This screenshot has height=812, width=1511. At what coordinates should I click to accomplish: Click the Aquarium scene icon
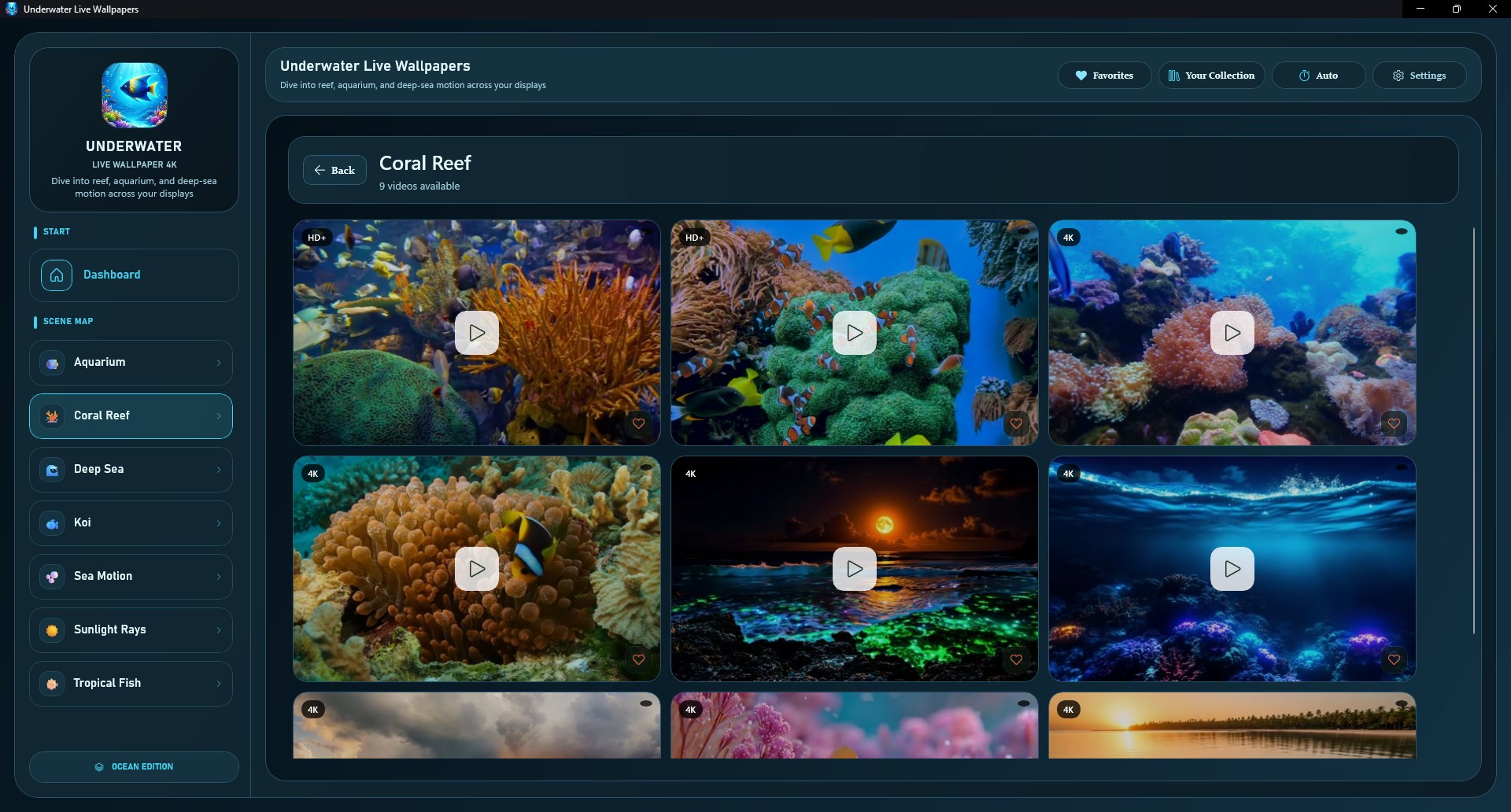click(x=52, y=363)
